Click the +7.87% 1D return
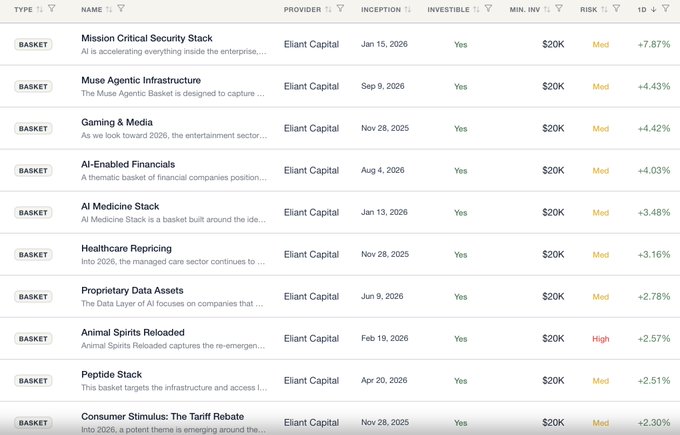 [654, 44]
